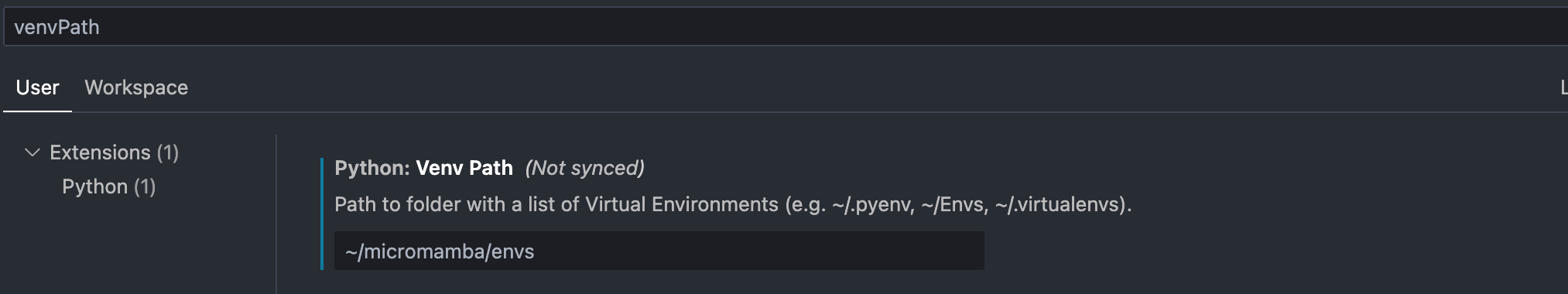Click the (Not synced) indicator label
Viewport: 1568px width, 294px height.
point(584,168)
